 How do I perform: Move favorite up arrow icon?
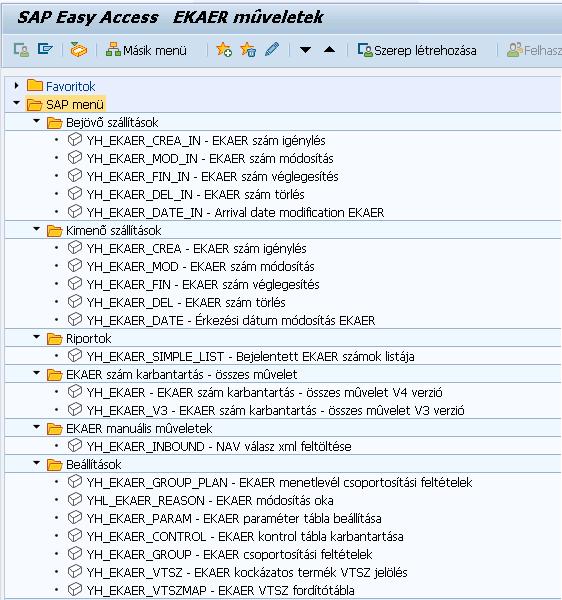[x=329, y=49]
